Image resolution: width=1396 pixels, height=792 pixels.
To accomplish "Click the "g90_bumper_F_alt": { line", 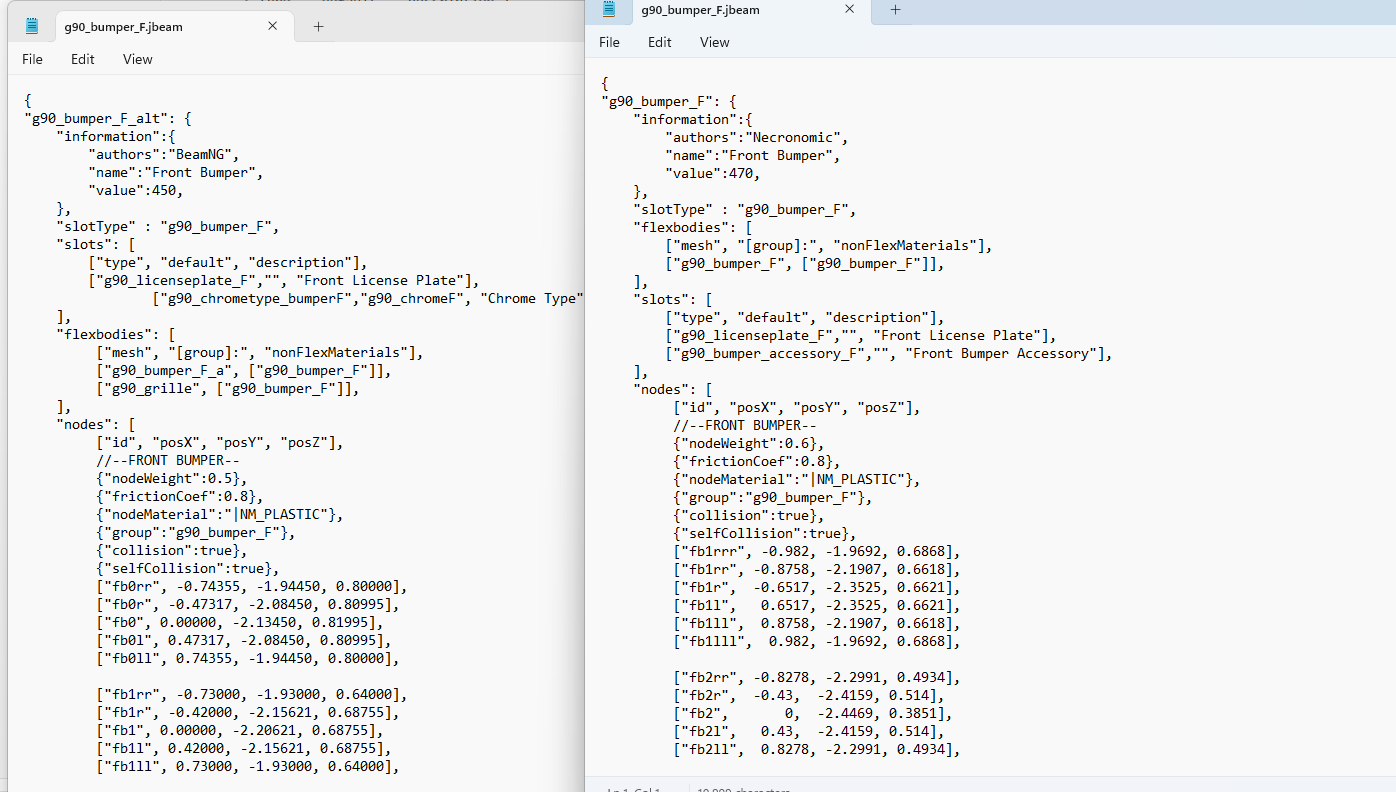I will click(108, 118).
